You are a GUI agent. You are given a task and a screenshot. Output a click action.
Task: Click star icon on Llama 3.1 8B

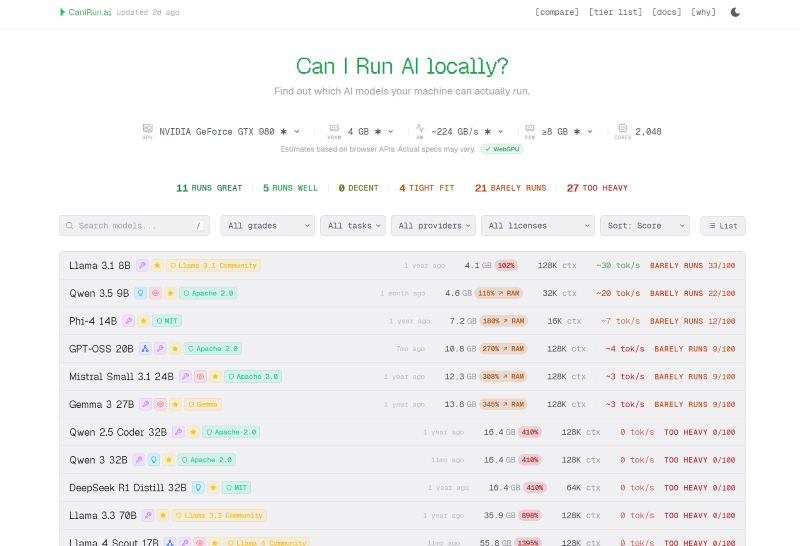(x=157, y=265)
